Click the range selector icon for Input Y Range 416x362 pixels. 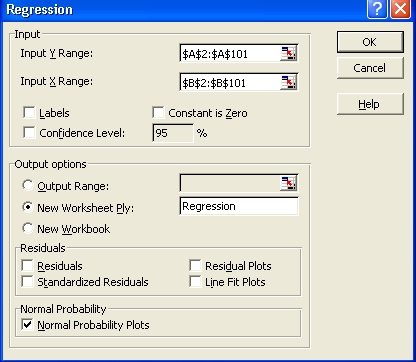click(x=288, y=53)
